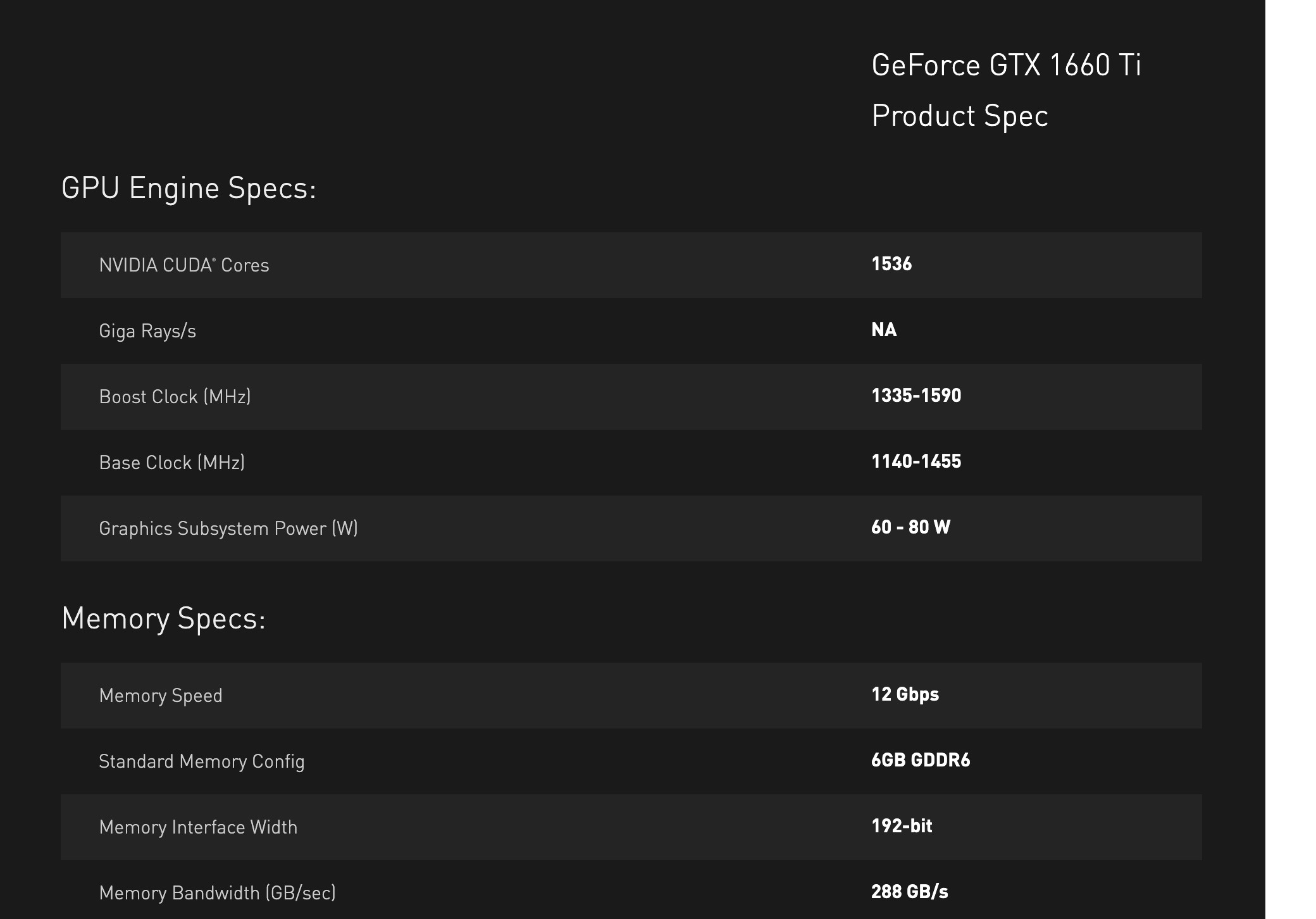Click the 'Base Clock (MHz)' label
Viewport: 1316px width, 919px height.
click(x=172, y=463)
